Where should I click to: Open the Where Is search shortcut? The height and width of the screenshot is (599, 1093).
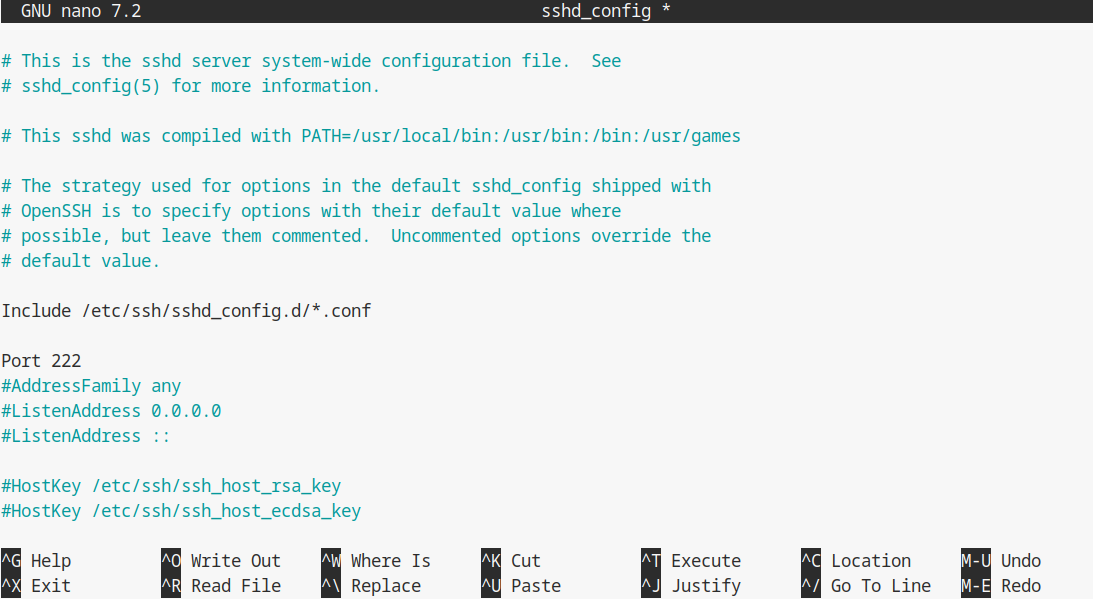click(390, 561)
